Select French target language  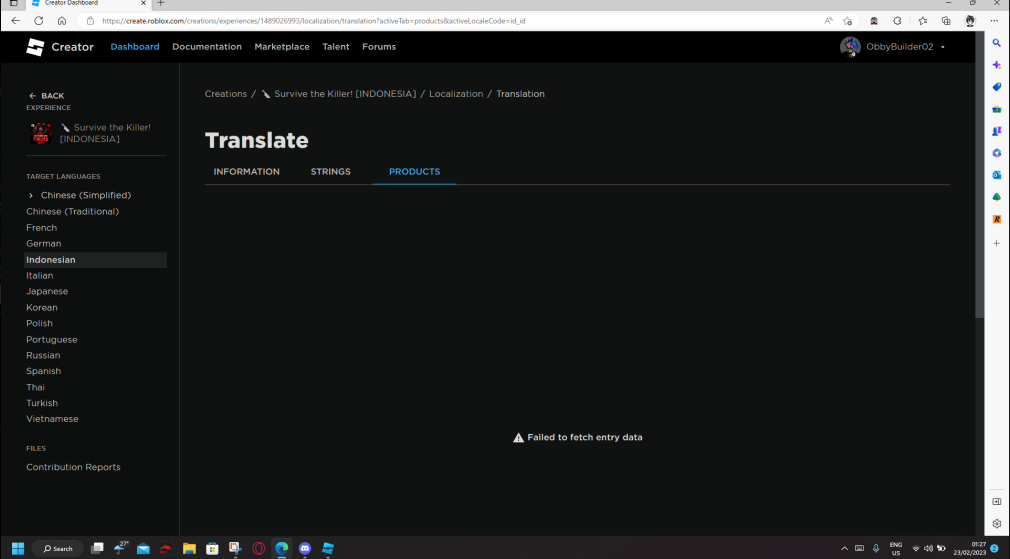(x=41, y=228)
